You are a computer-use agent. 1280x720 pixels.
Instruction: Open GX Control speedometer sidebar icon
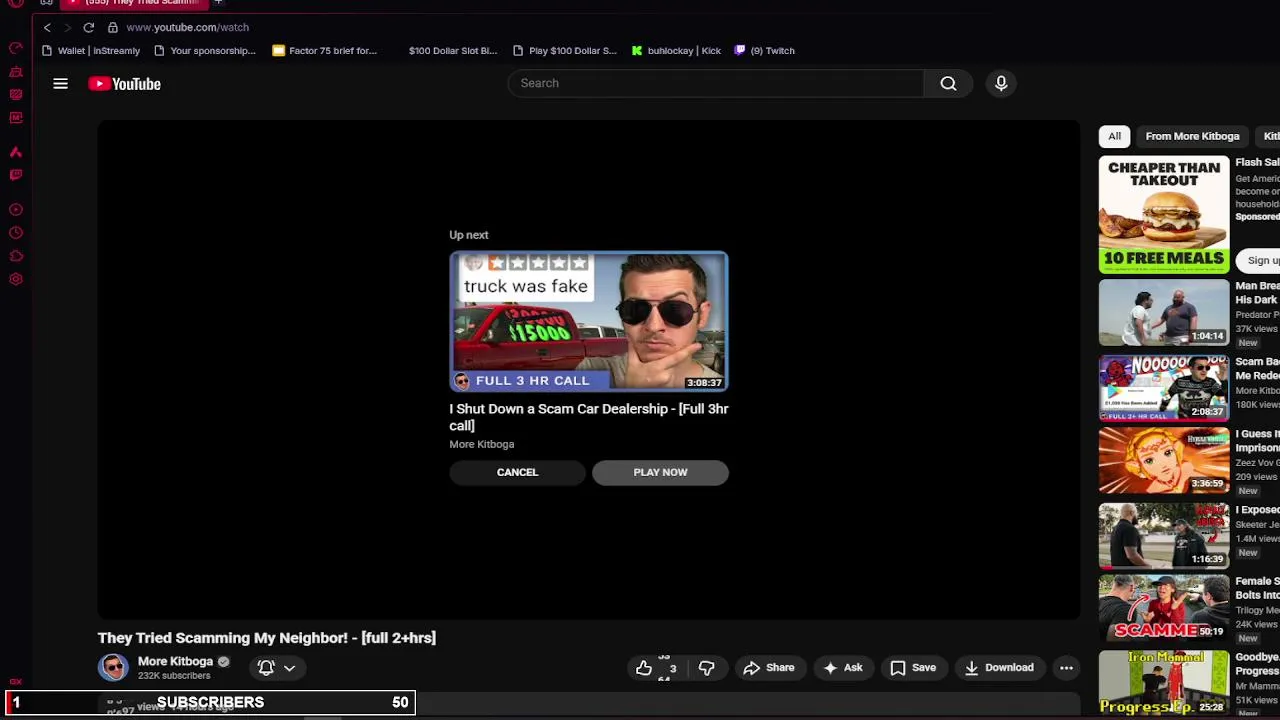pyautogui.click(x=15, y=48)
